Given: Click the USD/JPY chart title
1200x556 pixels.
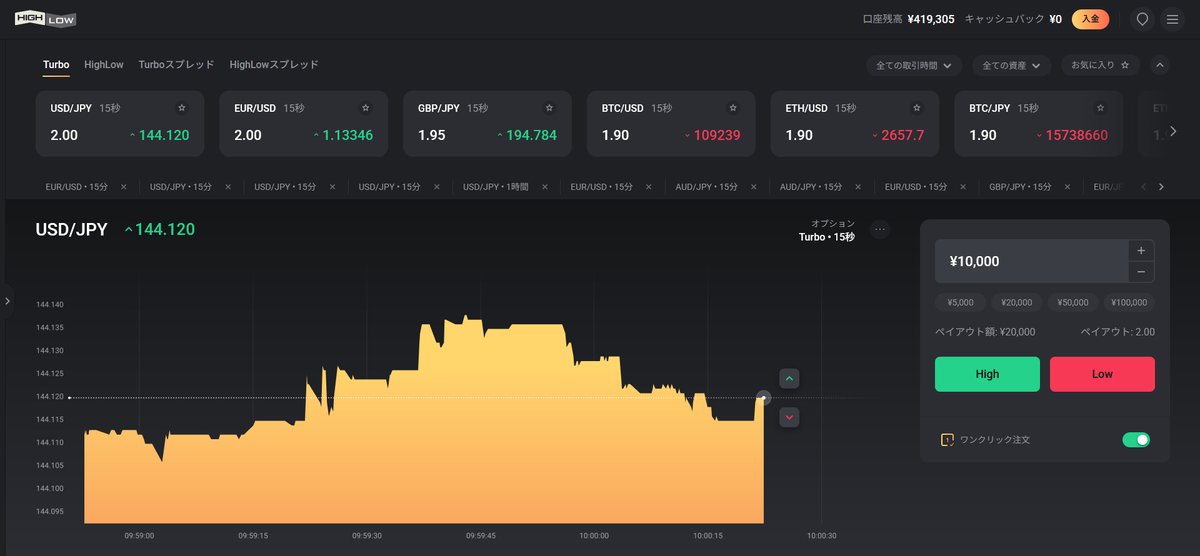Looking at the screenshot, I should (71, 229).
